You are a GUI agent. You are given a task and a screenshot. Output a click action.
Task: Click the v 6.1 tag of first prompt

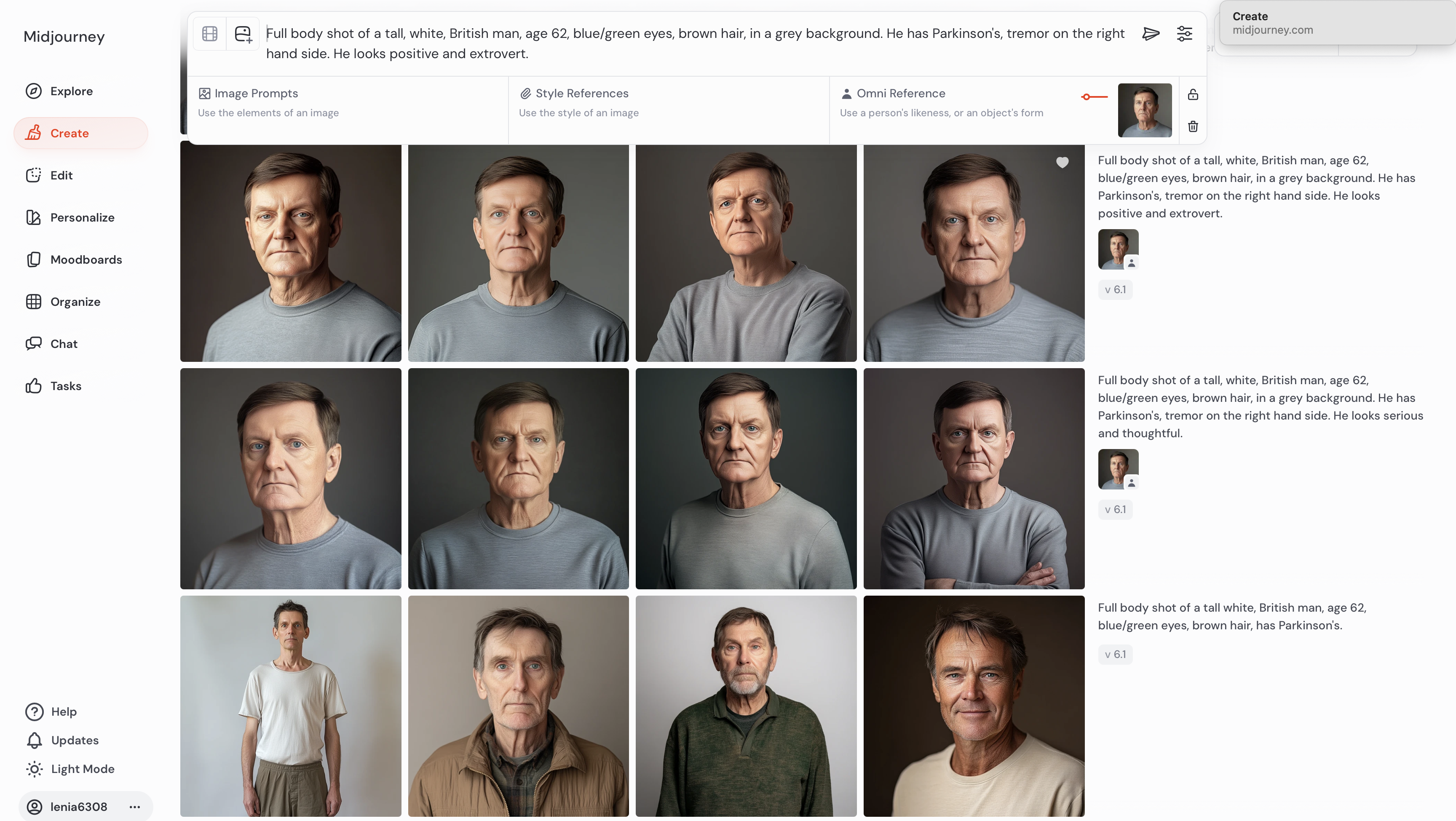[x=1115, y=290]
